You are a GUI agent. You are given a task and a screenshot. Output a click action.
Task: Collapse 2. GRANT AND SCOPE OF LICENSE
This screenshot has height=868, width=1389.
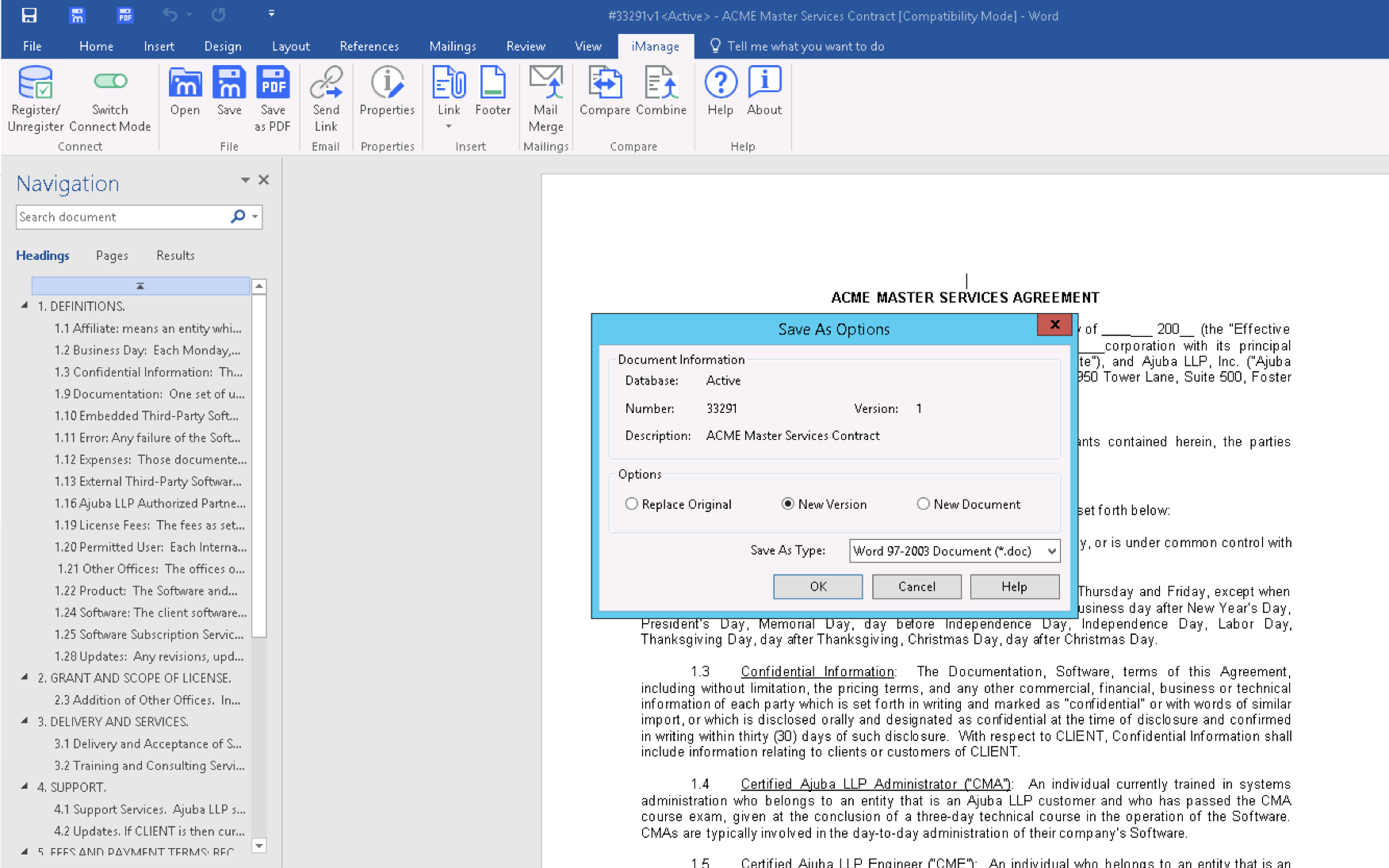click(x=25, y=677)
